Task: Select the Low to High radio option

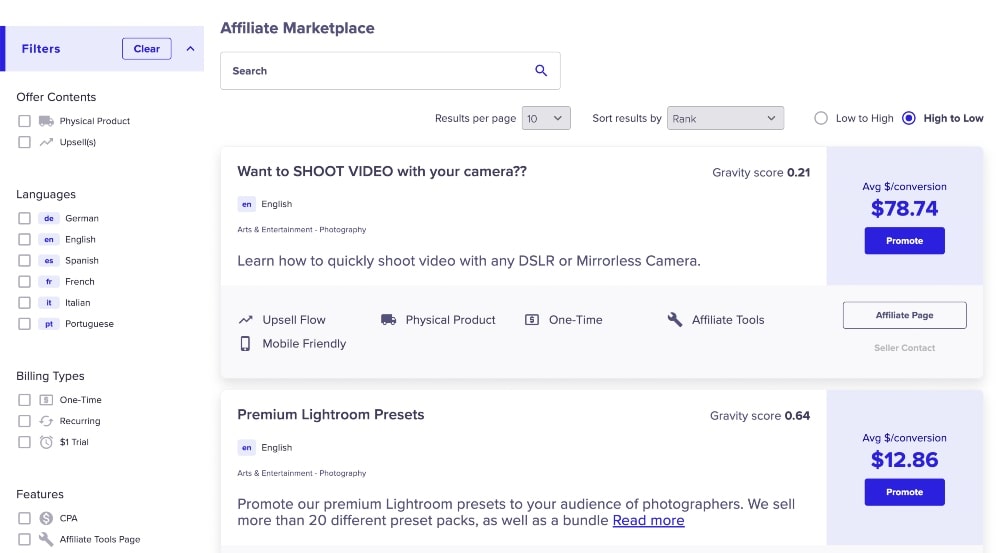Action: [821, 118]
